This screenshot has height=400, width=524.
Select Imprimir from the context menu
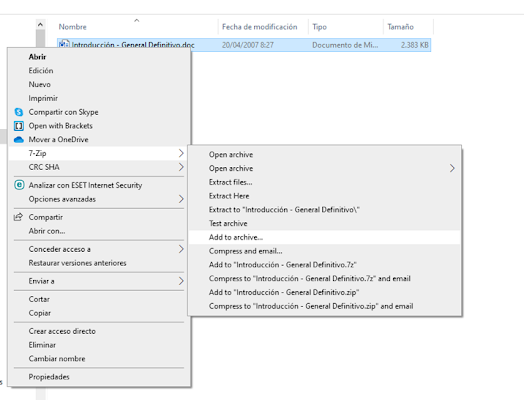(x=99, y=98)
